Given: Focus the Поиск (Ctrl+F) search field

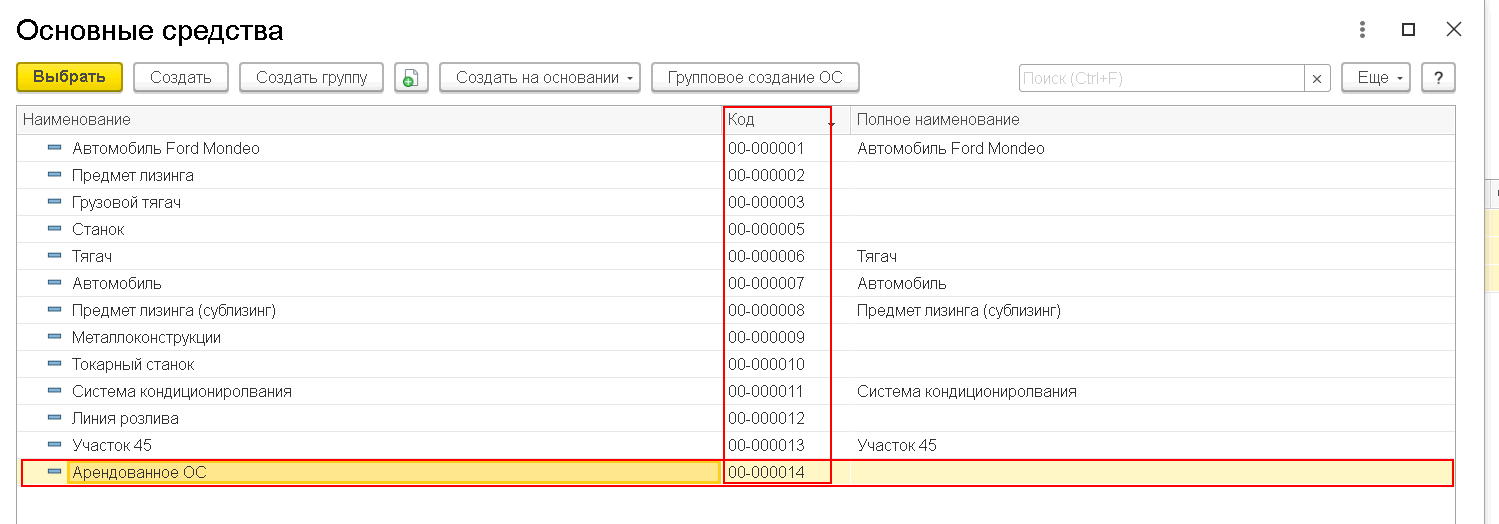Looking at the screenshot, I should [x=1161, y=78].
